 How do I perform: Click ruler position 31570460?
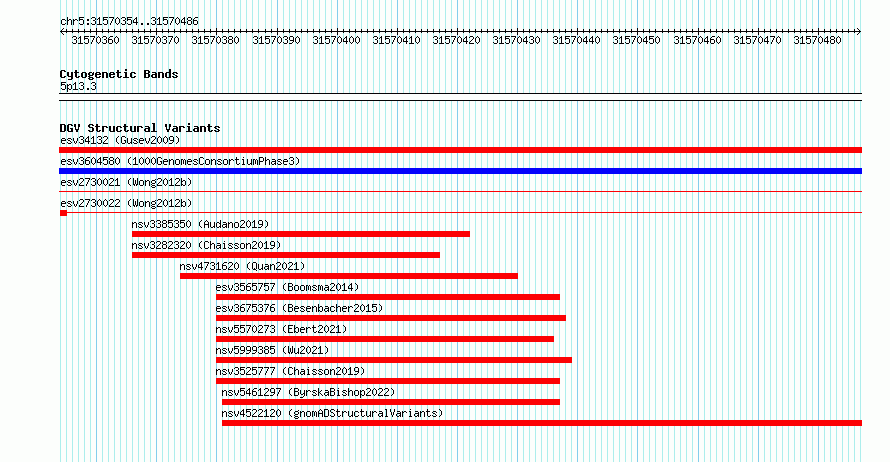pyautogui.click(x=698, y=40)
